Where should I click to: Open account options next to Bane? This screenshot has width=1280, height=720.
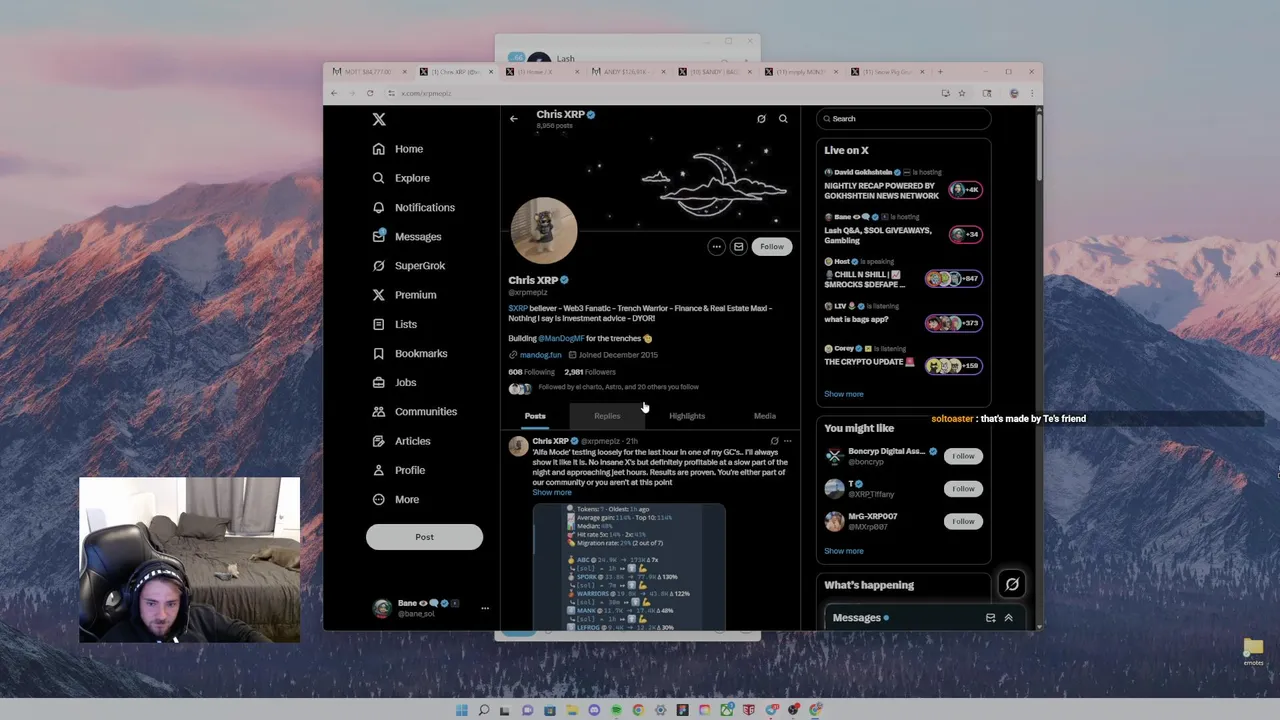[485, 608]
